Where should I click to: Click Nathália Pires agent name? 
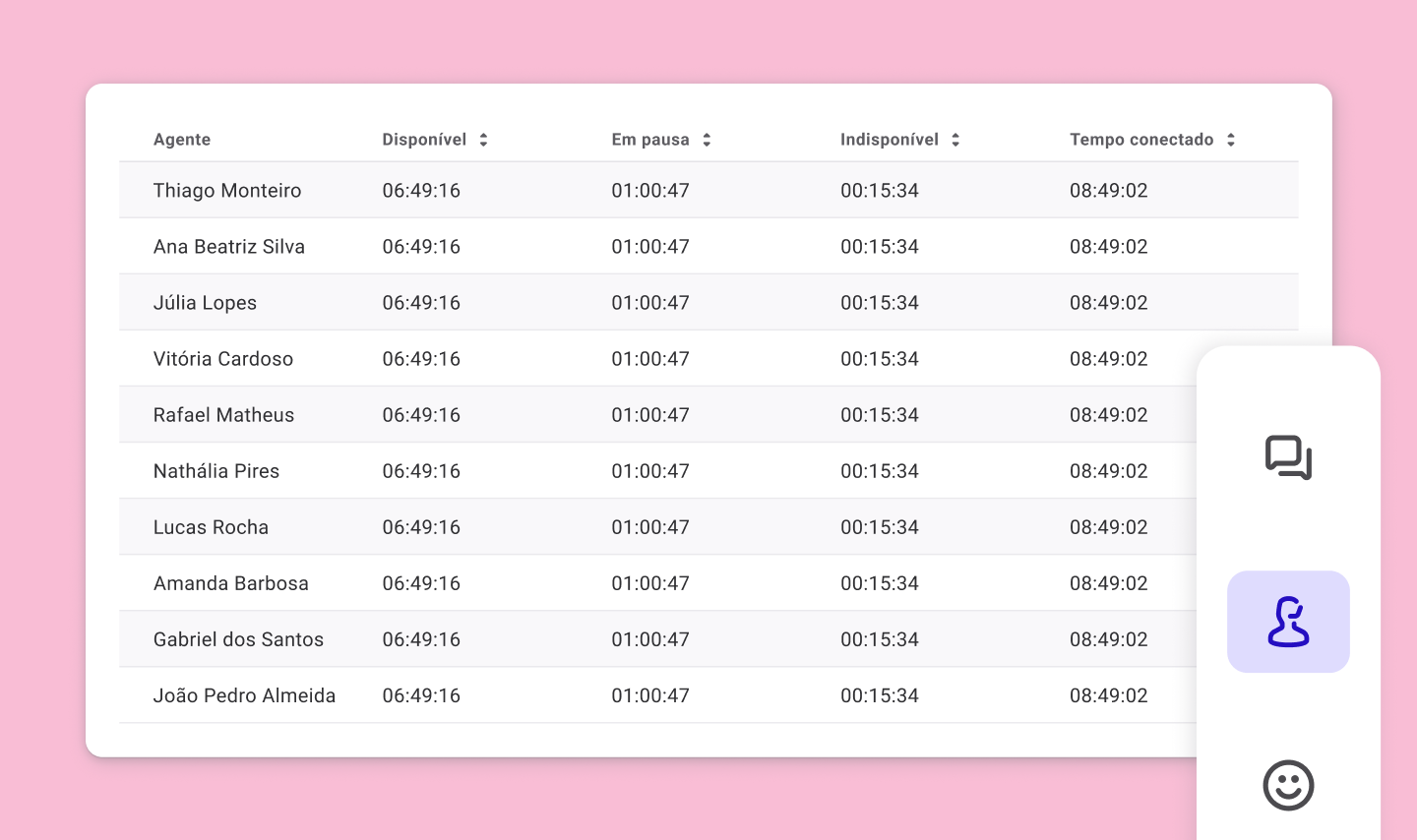(216, 471)
